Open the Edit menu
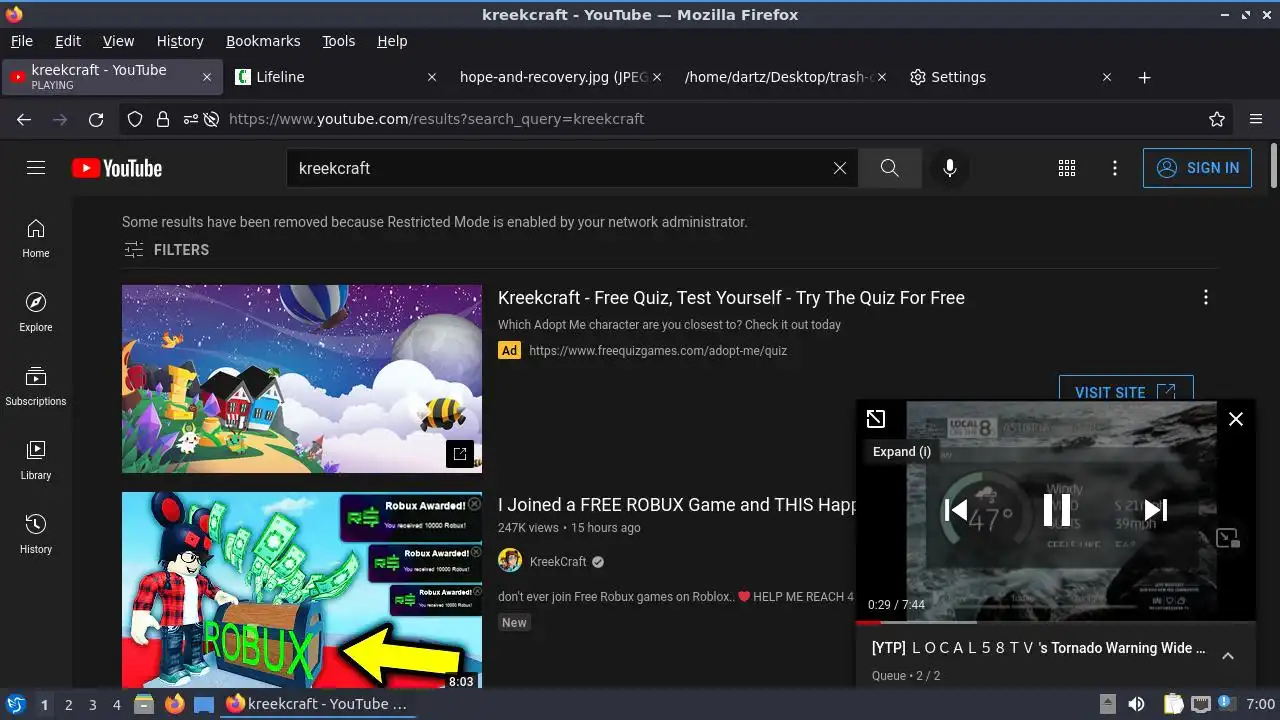The height and width of the screenshot is (720, 1280). click(68, 41)
